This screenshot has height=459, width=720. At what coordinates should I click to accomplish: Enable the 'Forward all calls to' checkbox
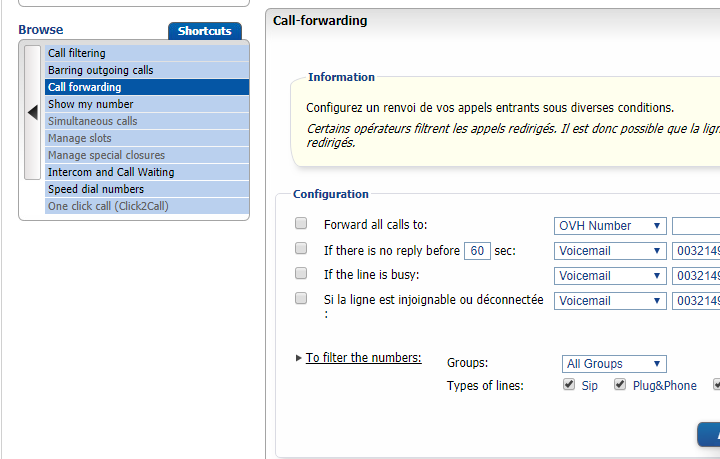(301, 223)
